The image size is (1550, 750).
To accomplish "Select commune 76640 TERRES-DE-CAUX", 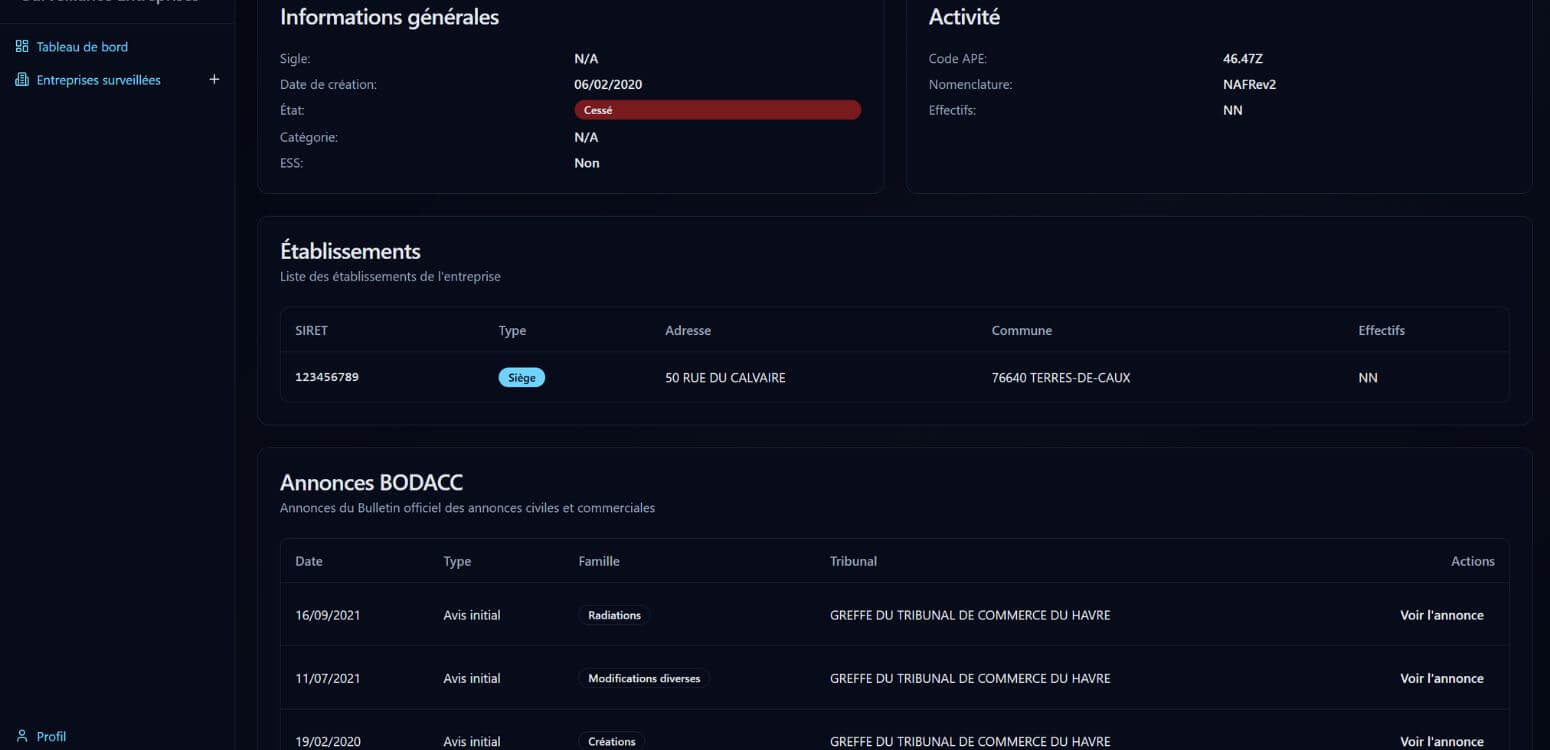I will [x=1061, y=377].
